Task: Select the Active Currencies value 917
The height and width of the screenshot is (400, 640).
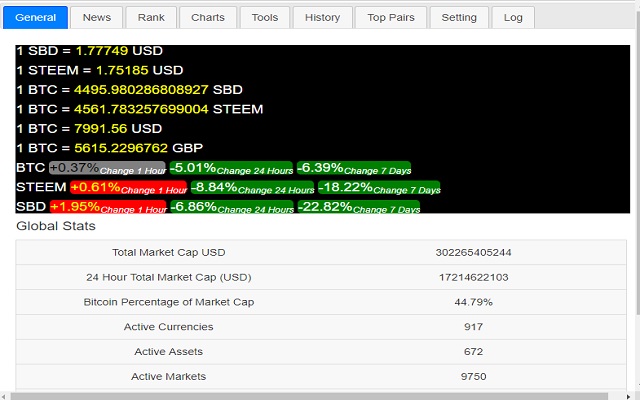Action: [473, 327]
